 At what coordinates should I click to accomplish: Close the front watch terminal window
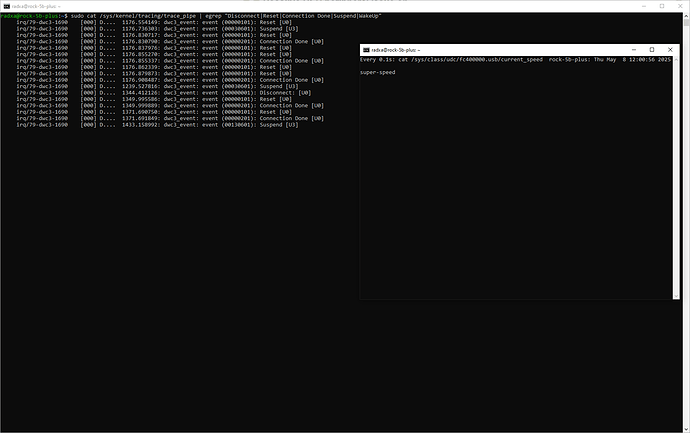tap(670, 50)
